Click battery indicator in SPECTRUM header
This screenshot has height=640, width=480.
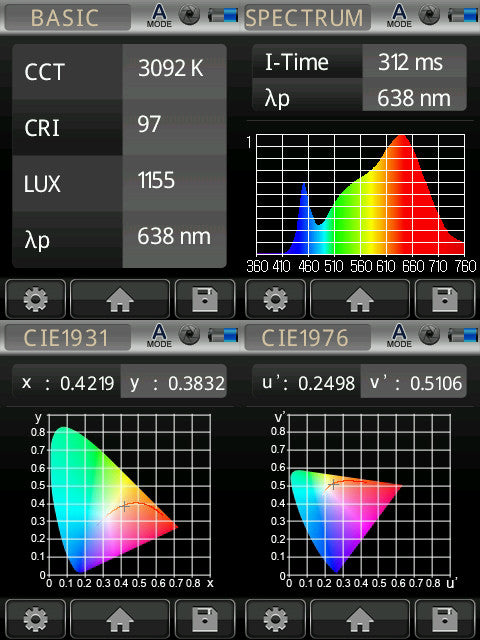tap(463, 15)
